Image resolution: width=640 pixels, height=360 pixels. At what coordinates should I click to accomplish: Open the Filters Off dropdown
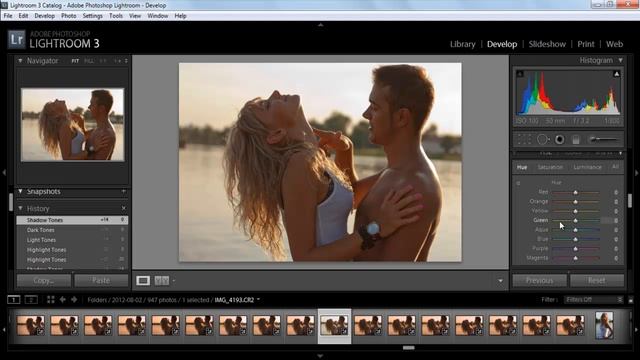[x=594, y=300]
